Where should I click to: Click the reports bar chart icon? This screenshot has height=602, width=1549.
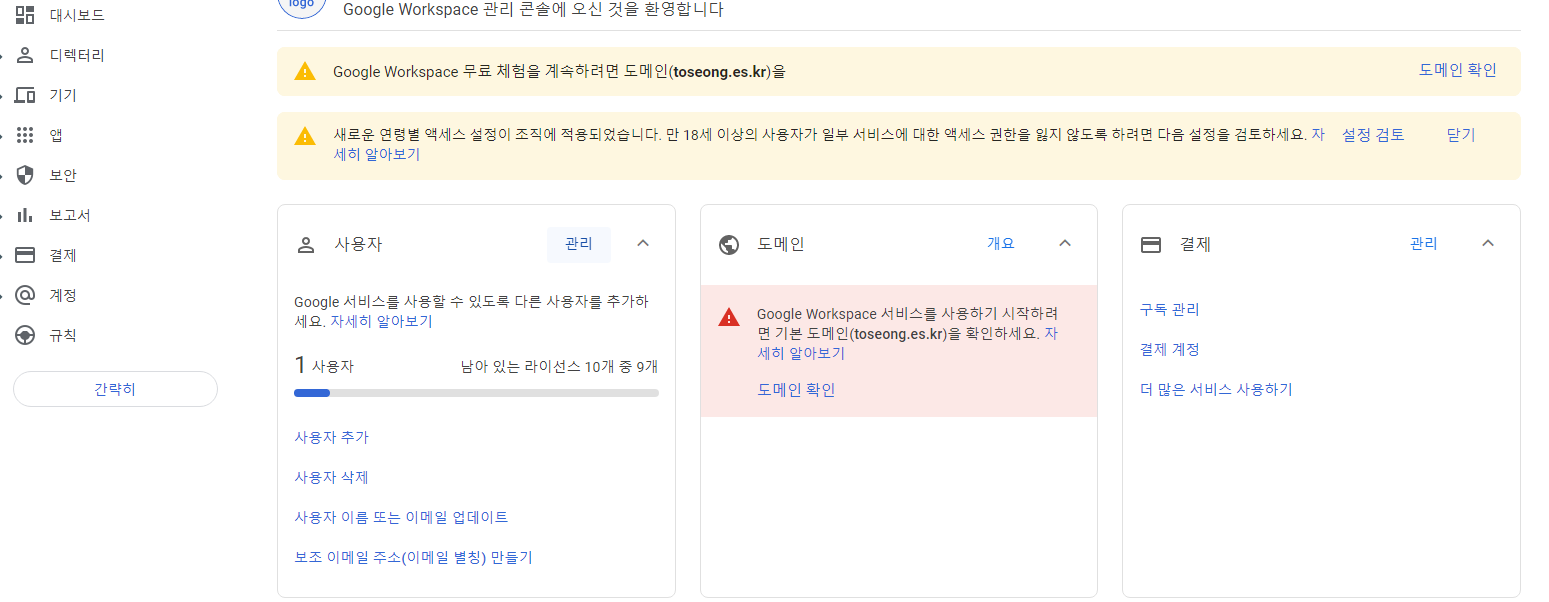click(x=25, y=215)
